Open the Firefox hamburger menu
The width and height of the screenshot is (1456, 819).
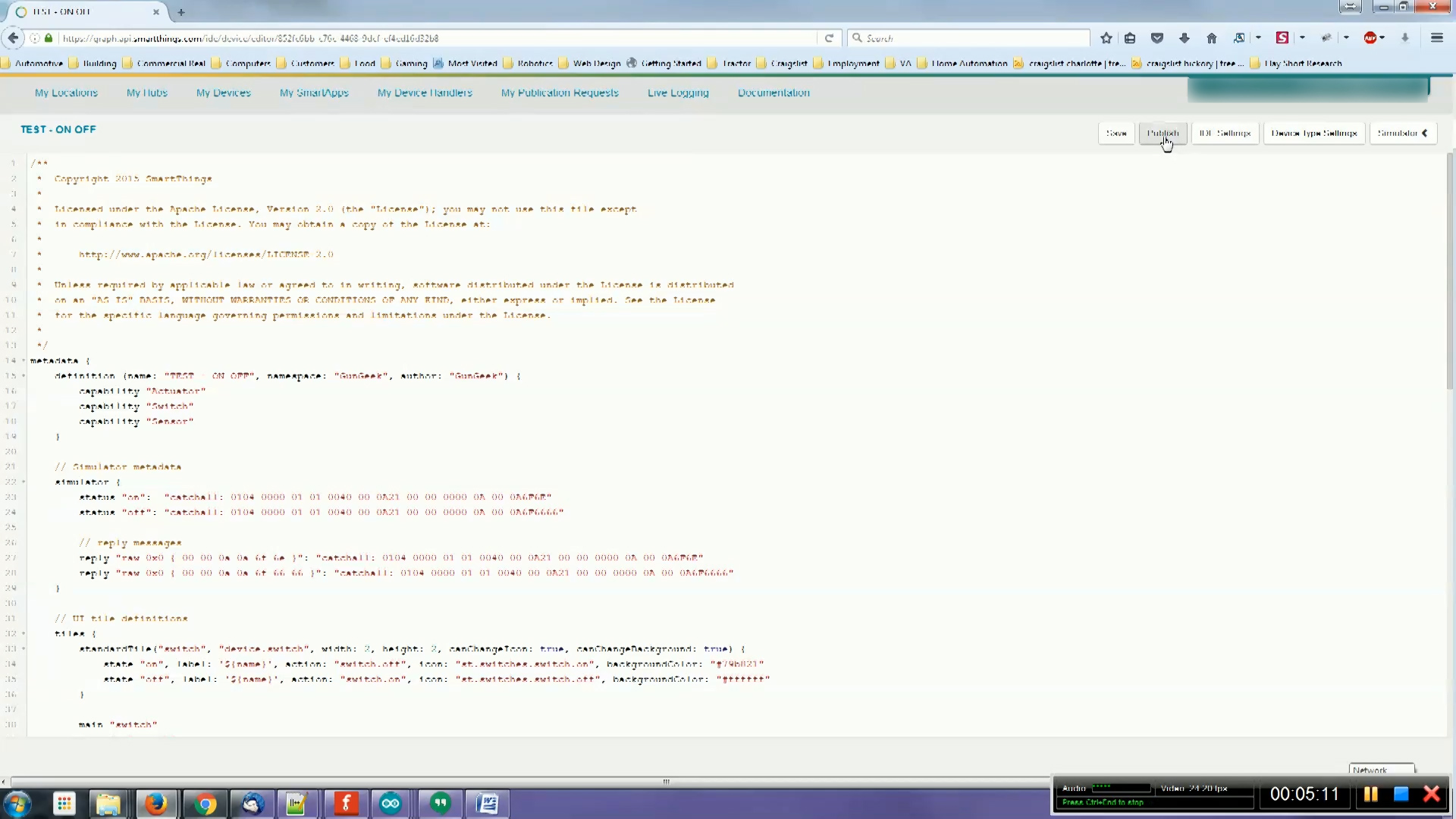tap(1437, 38)
